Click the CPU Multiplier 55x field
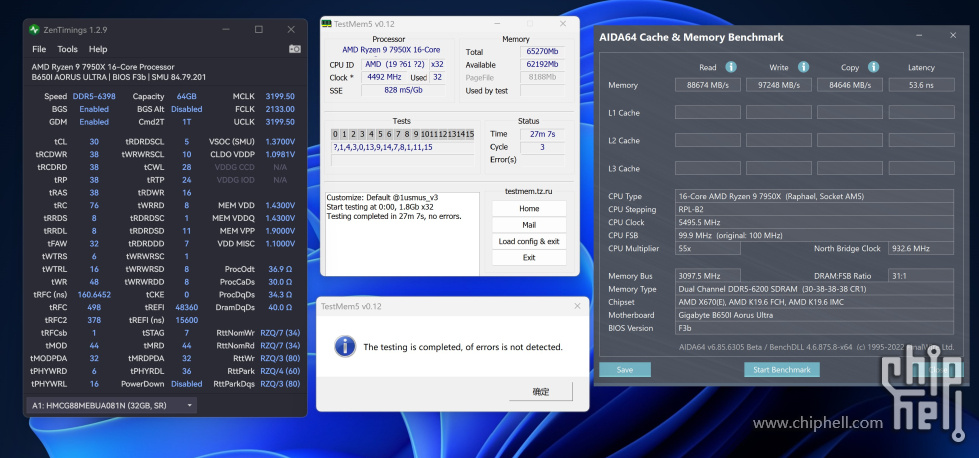This screenshot has height=458, width=979. 707,248
